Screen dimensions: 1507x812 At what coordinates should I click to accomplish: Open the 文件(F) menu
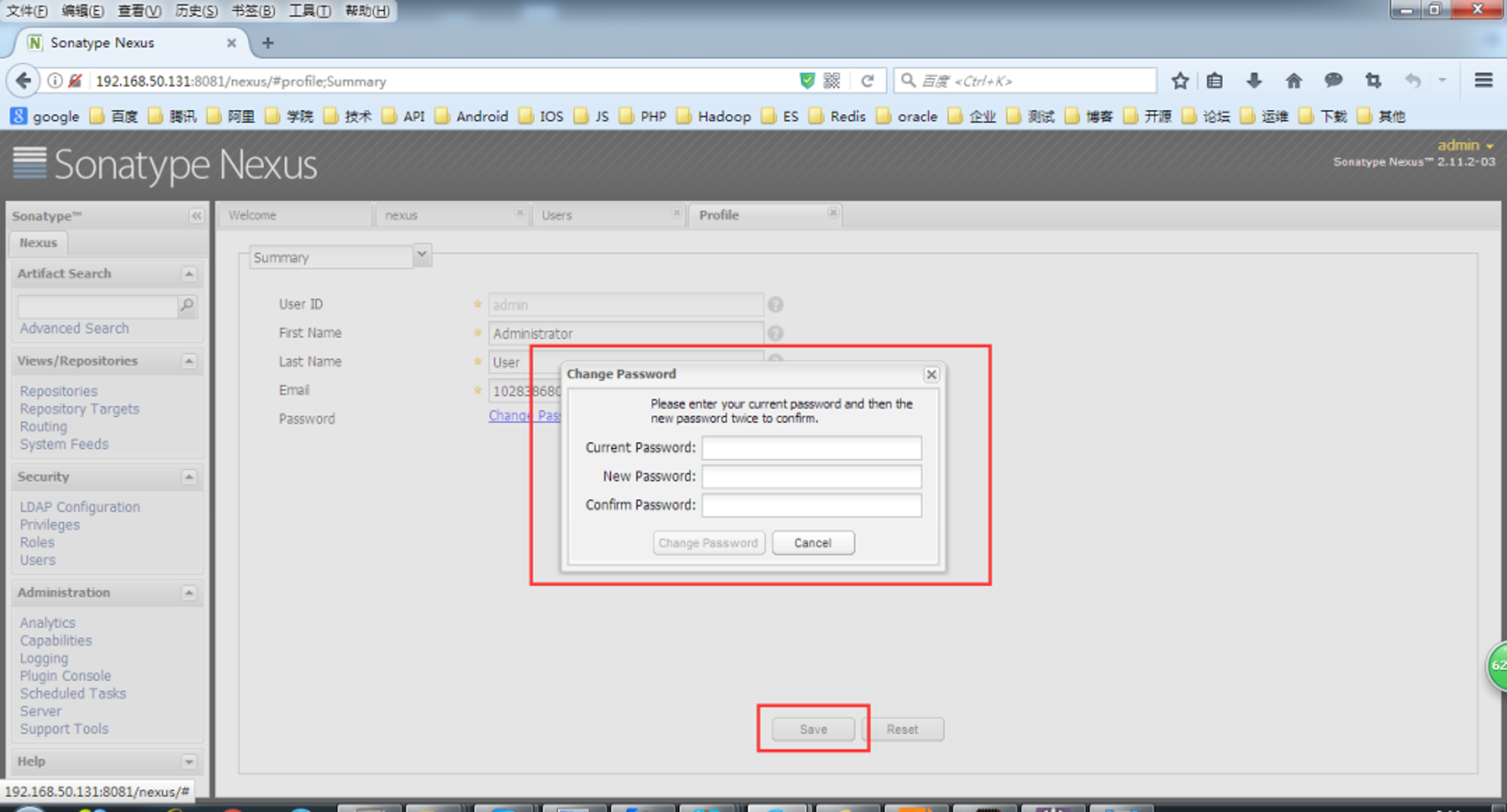[x=27, y=11]
